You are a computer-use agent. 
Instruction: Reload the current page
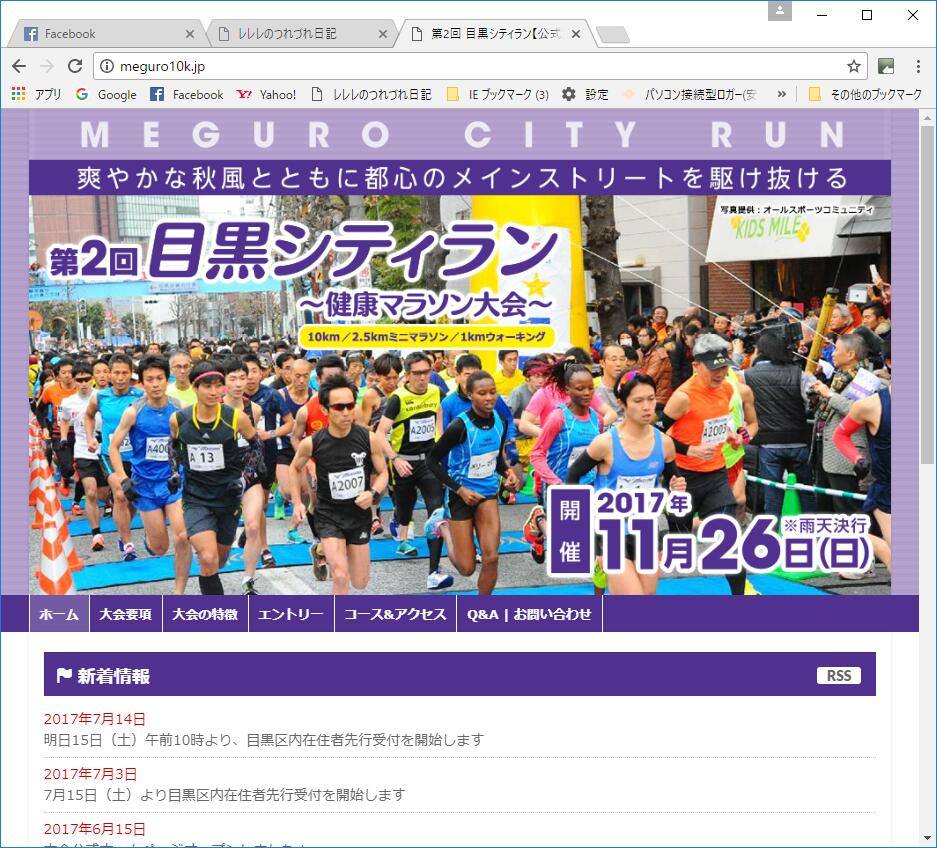[75, 66]
